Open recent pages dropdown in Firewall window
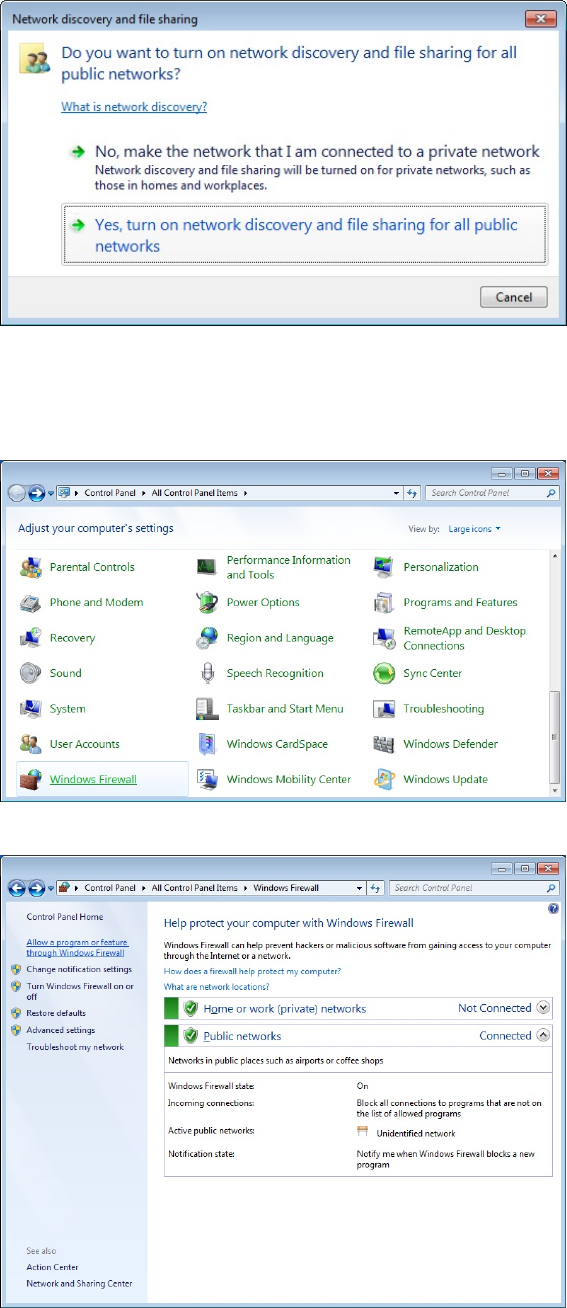The height and width of the screenshot is (1308, 567). coord(52,887)
